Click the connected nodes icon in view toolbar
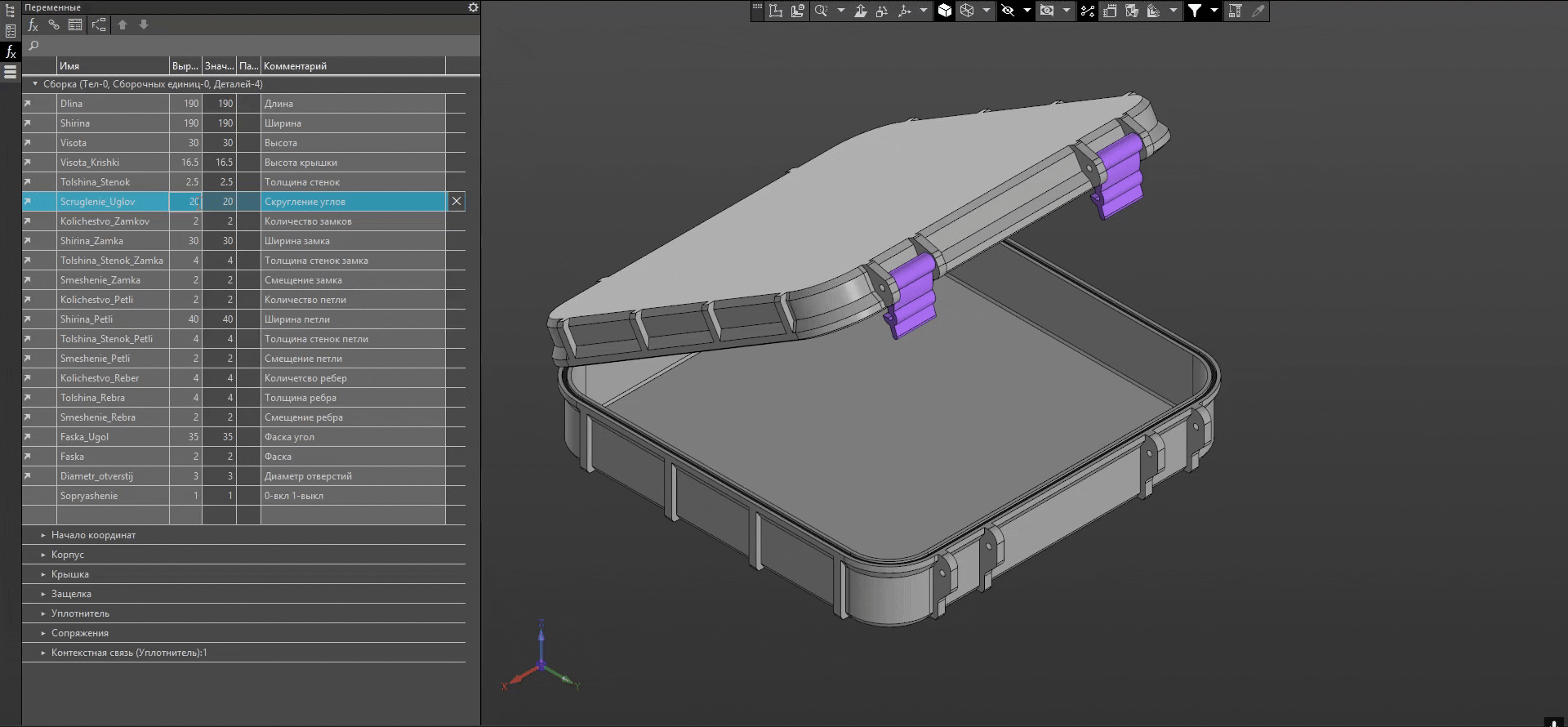The height and width of the screenshot is (727, 1568). (x=1088, y=11)
